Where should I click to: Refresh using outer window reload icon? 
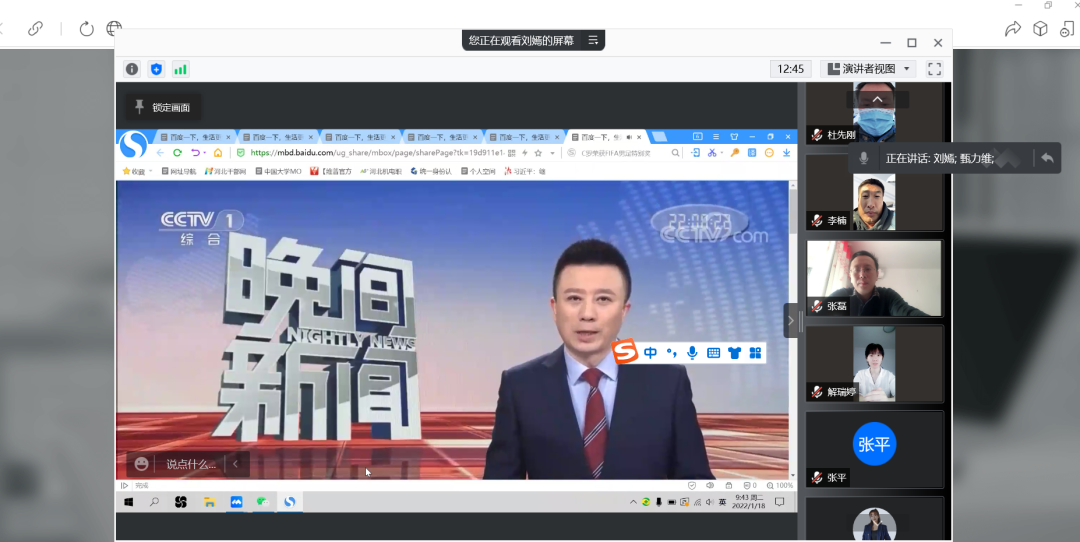86,28
